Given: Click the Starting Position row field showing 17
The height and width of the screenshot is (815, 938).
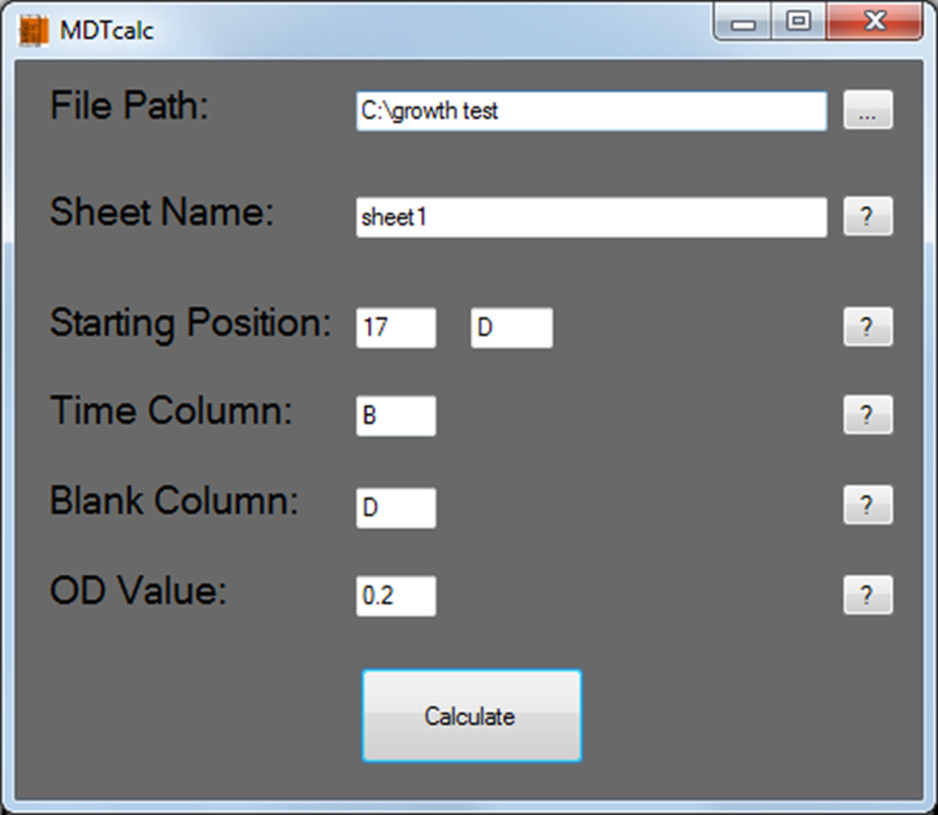Looking at the screenshot, I should click(x=396, y=328).
